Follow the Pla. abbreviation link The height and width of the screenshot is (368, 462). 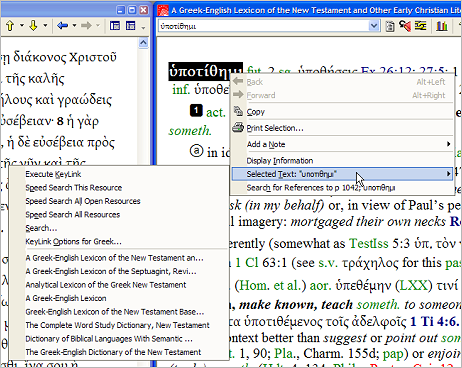point(285,353)
